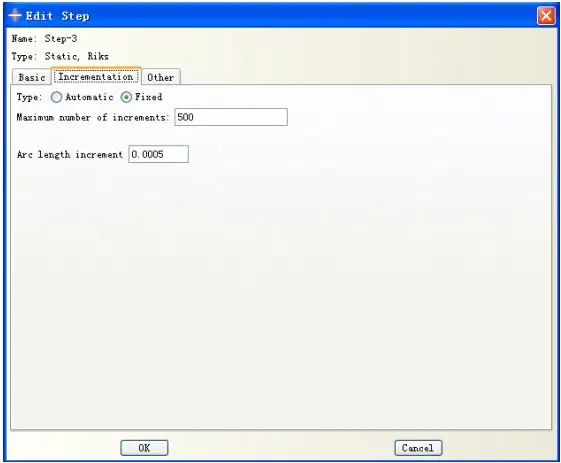This screenshot has width=561, height=463.
Task: Click 'Maximum number of increments:' label
Action: pyautogui.click(x=93, y=117)
